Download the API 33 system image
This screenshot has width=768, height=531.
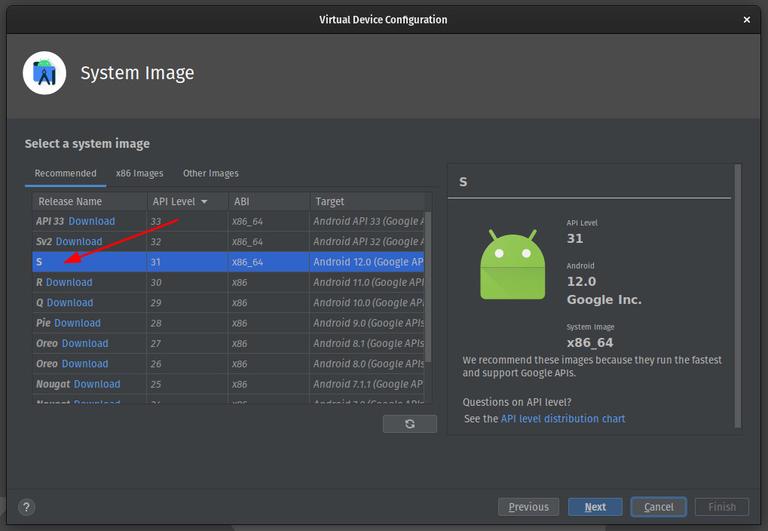(x=92, y=221)
